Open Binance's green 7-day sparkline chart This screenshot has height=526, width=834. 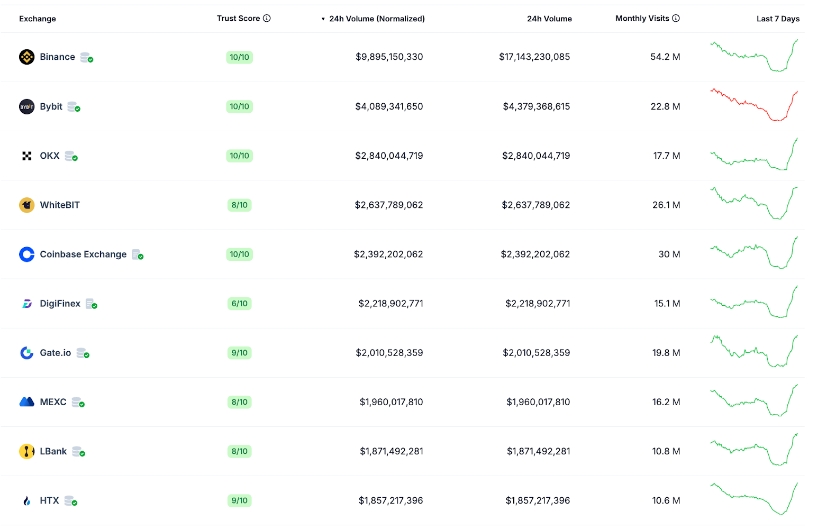click(x=754, y=56)
